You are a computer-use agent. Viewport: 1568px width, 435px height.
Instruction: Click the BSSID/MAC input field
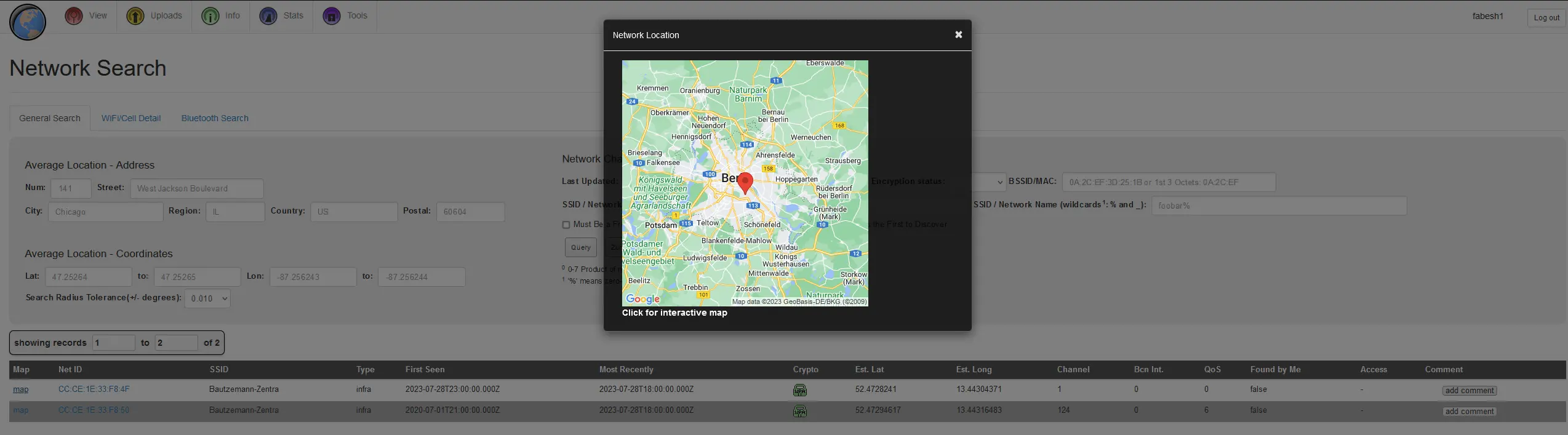pos(1168,182)
